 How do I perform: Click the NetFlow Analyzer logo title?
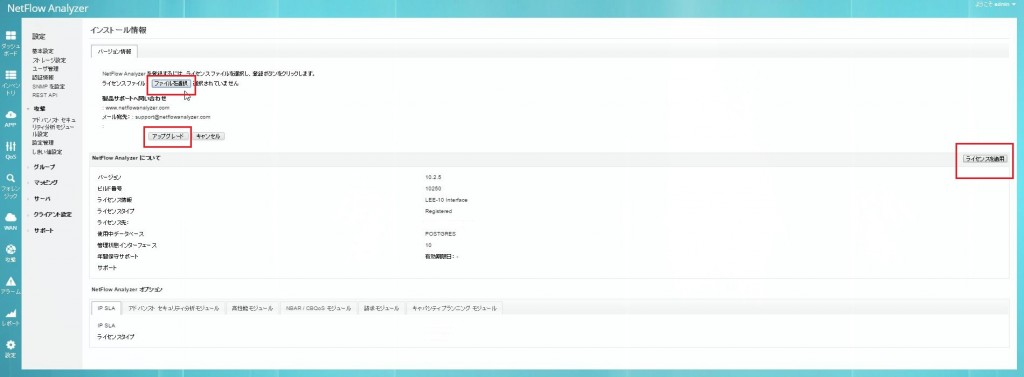coord(47,8)
